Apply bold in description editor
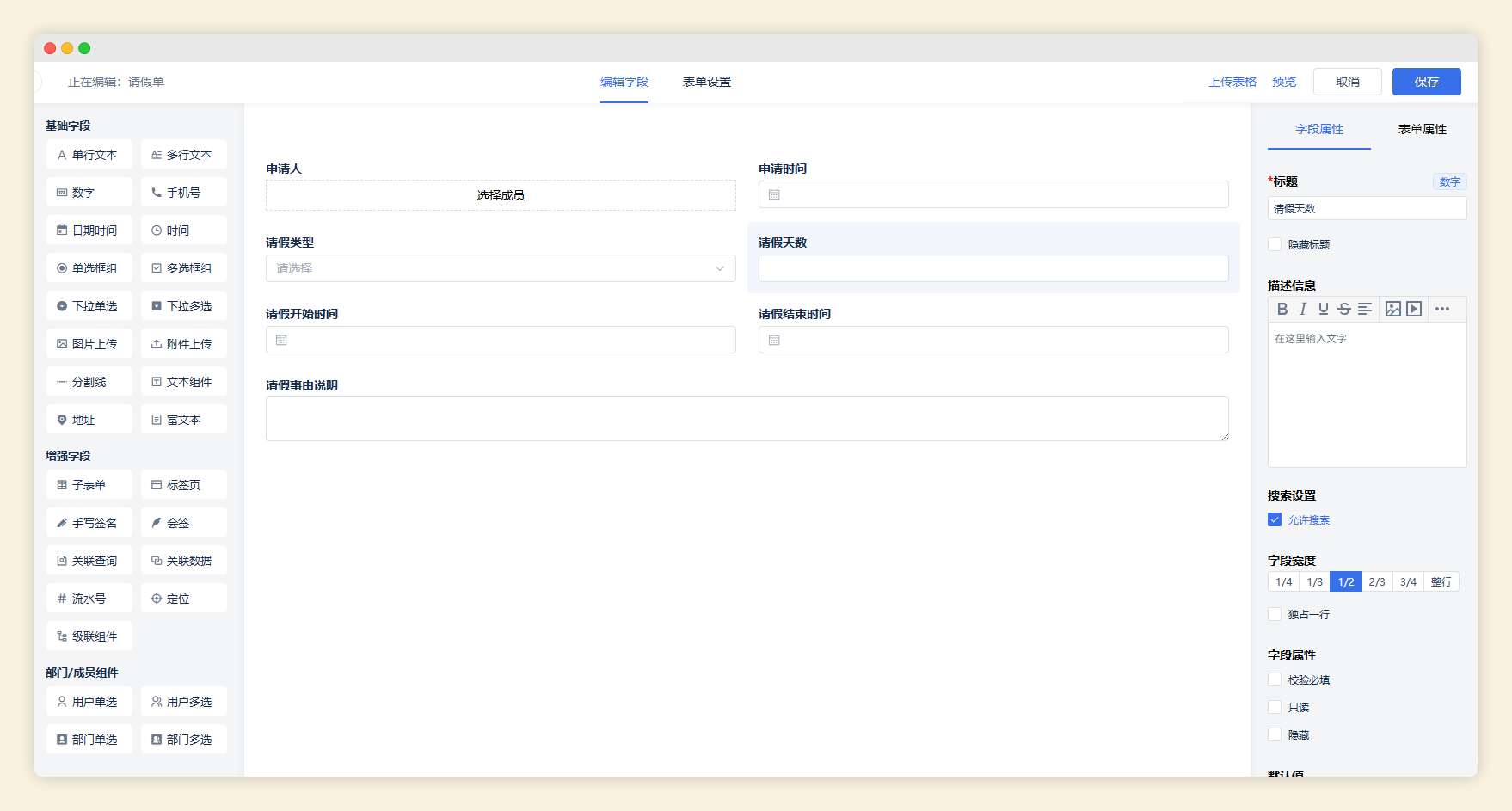Viewport: 1512px width, 811px height. pos(1282,309)
